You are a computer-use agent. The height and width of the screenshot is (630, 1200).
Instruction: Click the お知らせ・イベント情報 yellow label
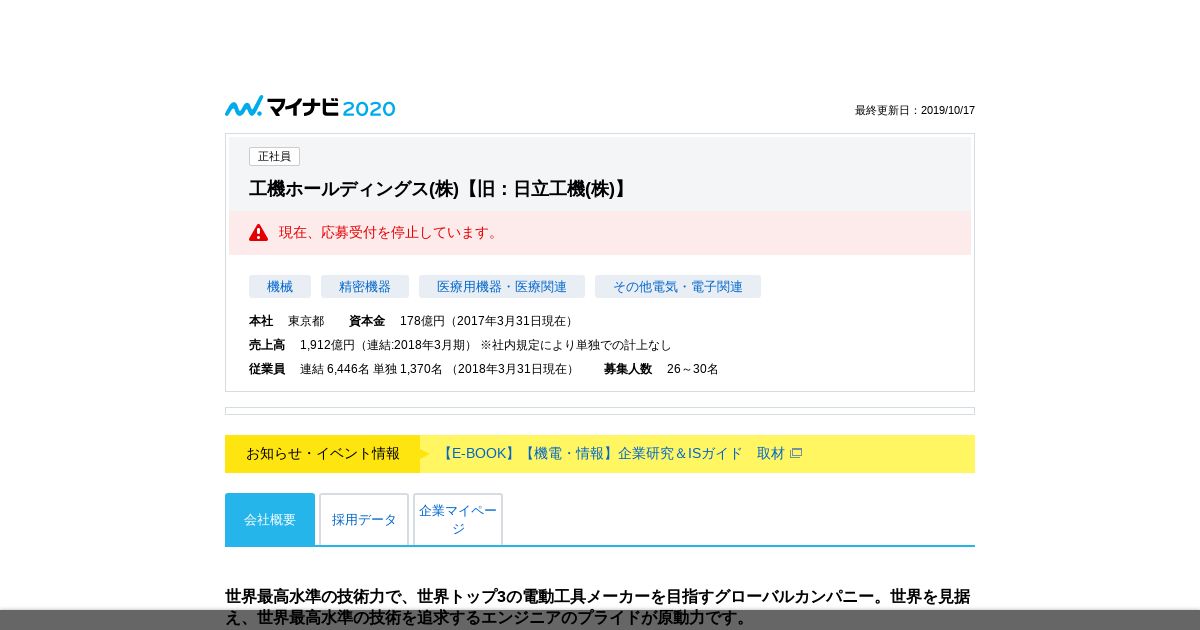point(322,453)
